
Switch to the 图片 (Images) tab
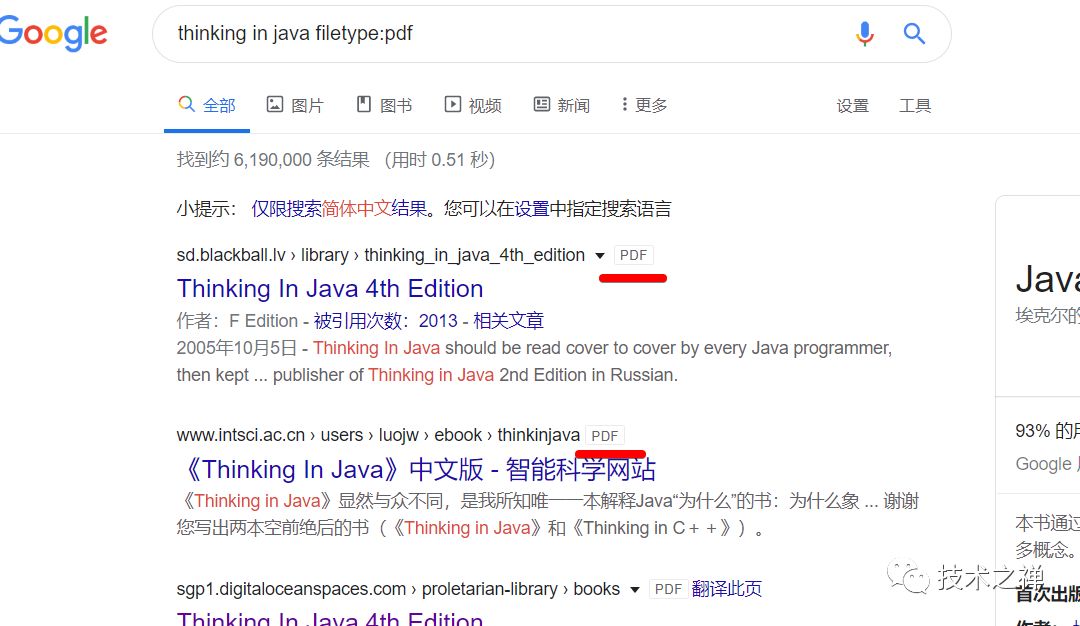[x=295, y=105]
